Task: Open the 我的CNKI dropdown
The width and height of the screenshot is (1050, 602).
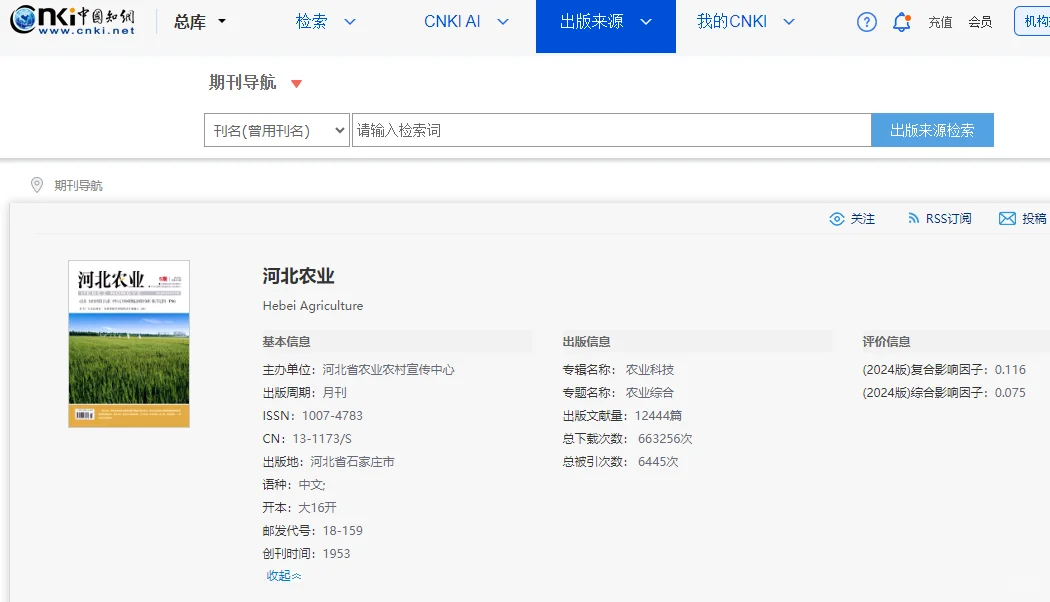Action: [744, 20]
